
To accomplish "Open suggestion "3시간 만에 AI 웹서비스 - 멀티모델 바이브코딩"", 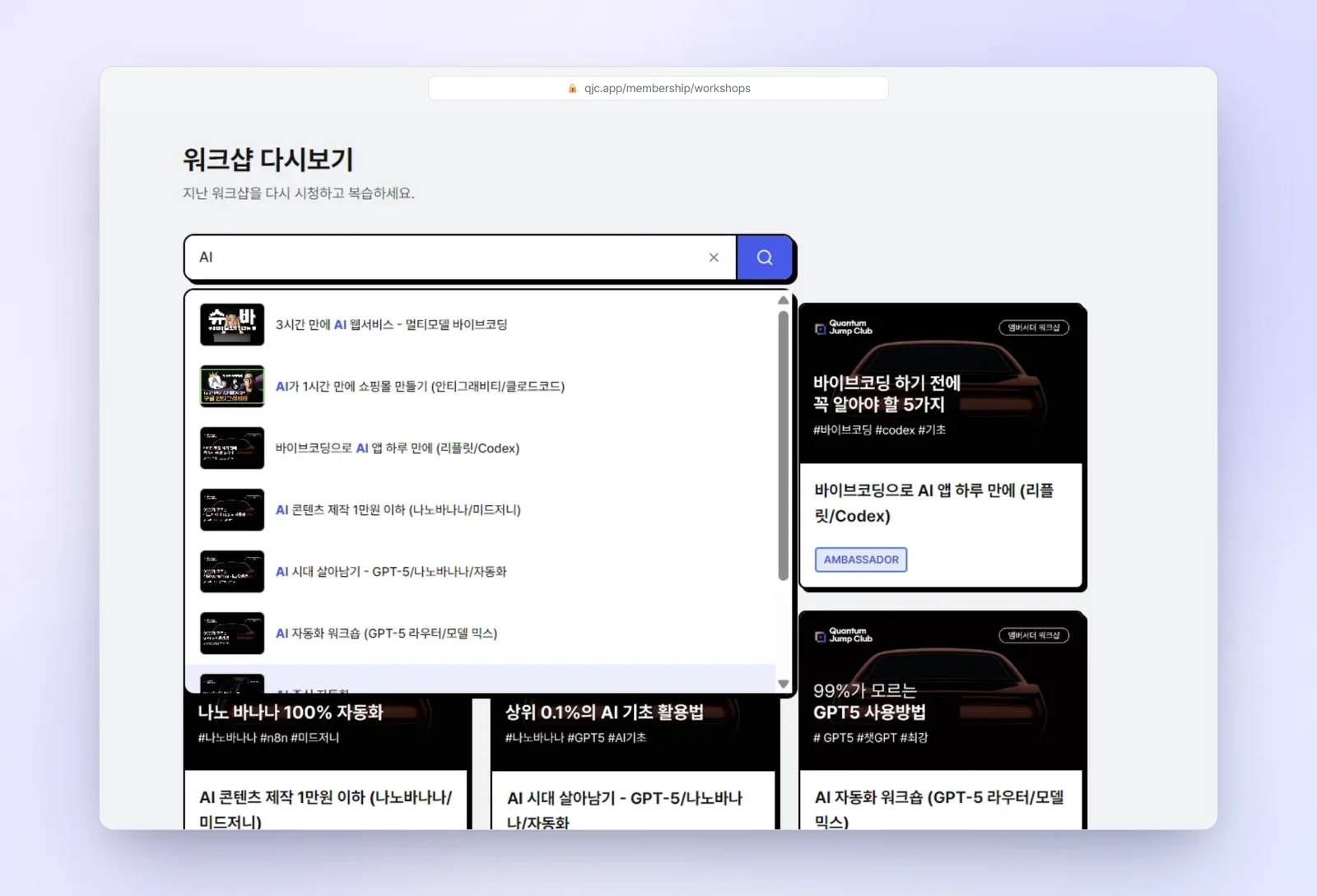I will point(481,324).
